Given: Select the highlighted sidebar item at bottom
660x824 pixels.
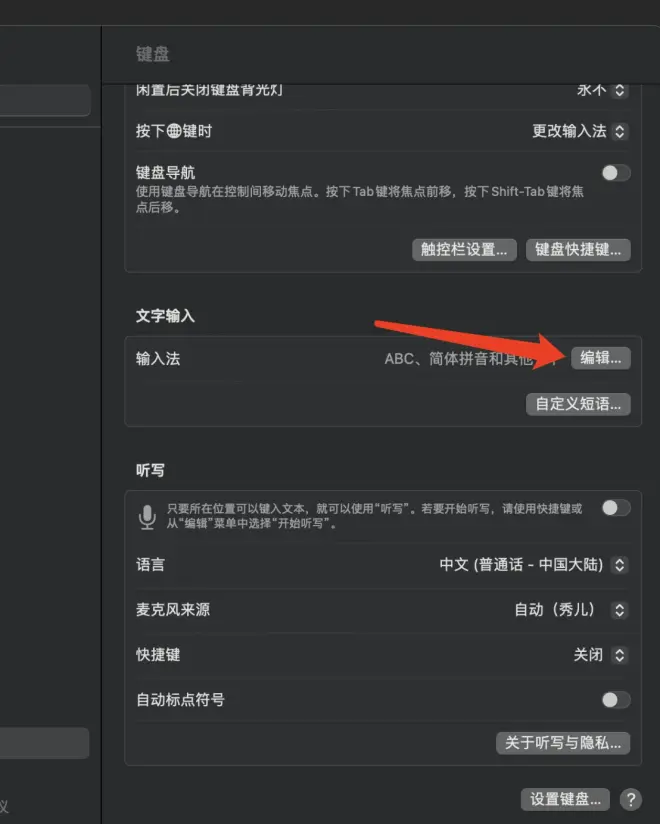Looking at the screenshot, I should [45, 743].
